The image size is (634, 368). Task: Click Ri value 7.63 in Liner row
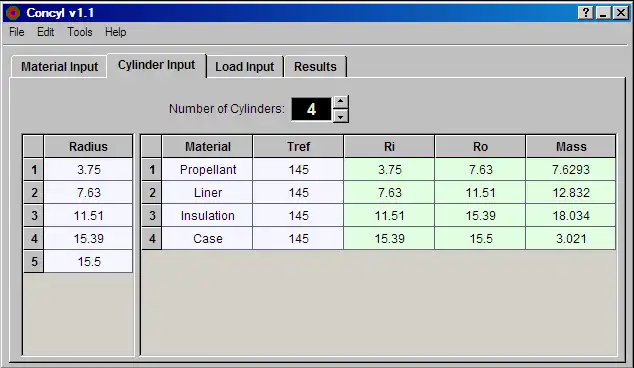coord(389,192)
